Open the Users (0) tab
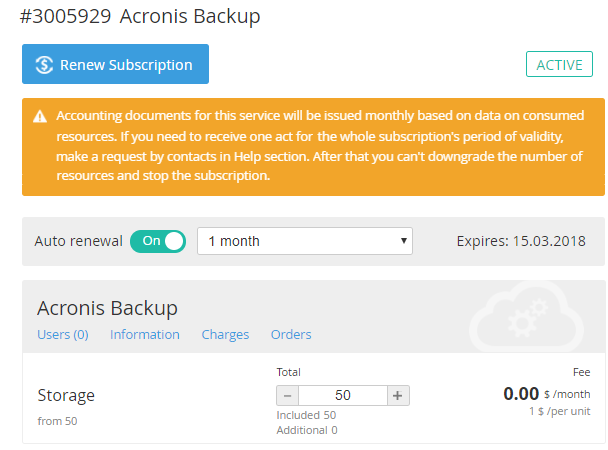608x450 pixels. click(x=63, y=334)
